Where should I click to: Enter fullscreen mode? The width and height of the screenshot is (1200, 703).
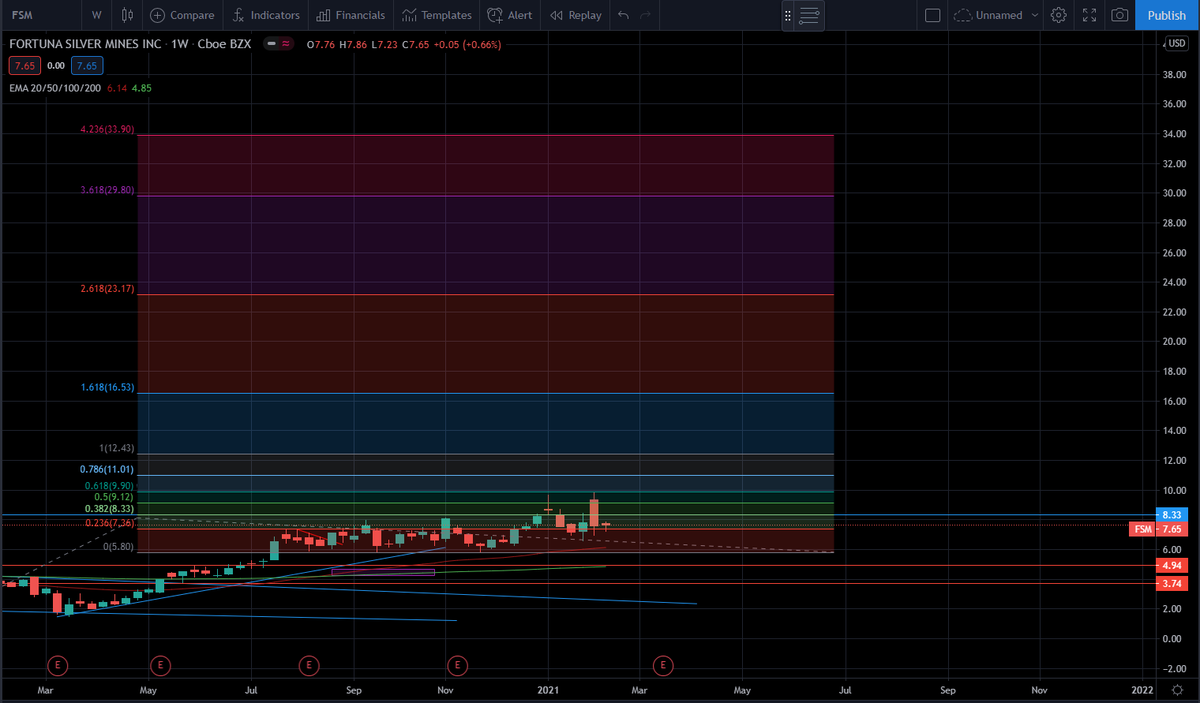click(1090, 15)
